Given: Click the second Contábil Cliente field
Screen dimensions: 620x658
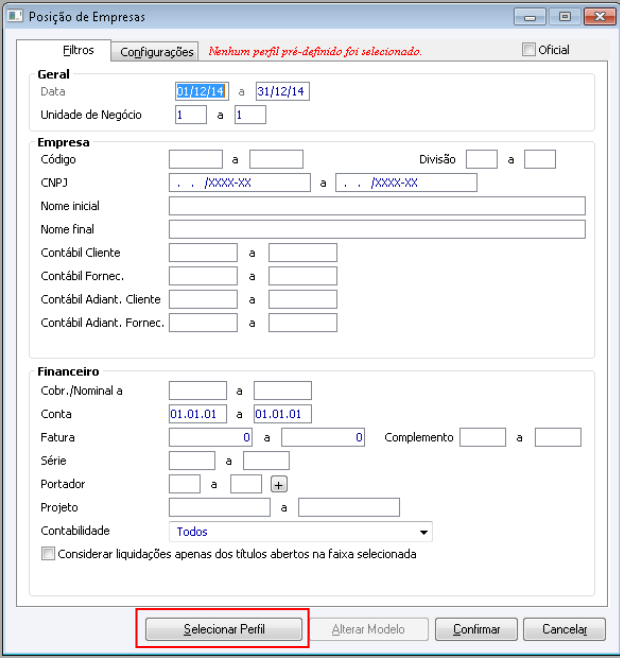Looking at the screenshot, I should 303,253.
